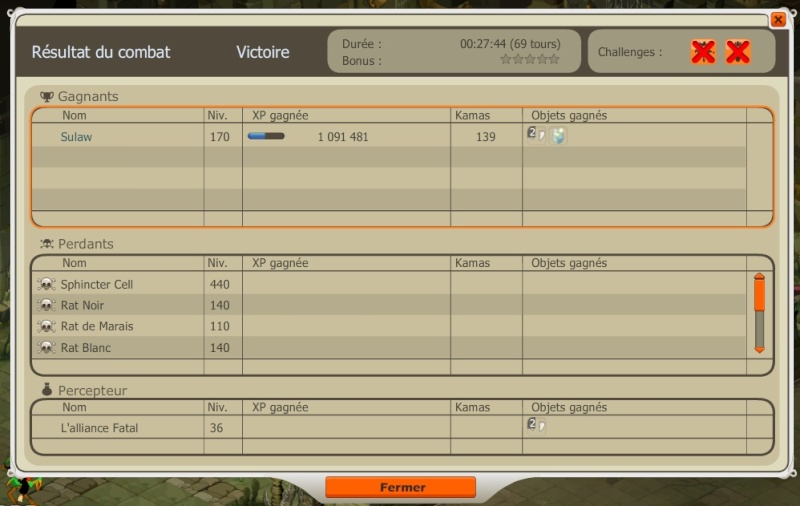800x506 pixels.
Task: Click Rat de Marais level 110
Action: coord(220,326)
